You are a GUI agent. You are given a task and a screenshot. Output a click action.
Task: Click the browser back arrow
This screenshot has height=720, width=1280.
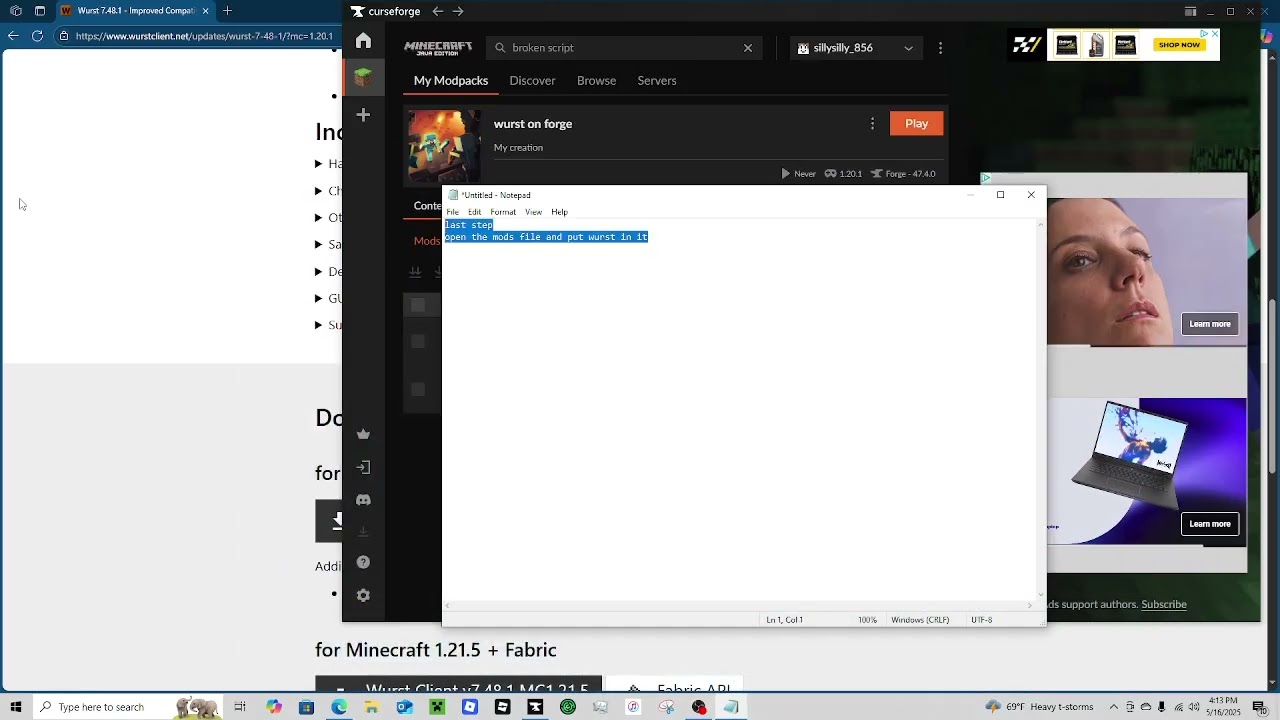[x=13, y=36]
